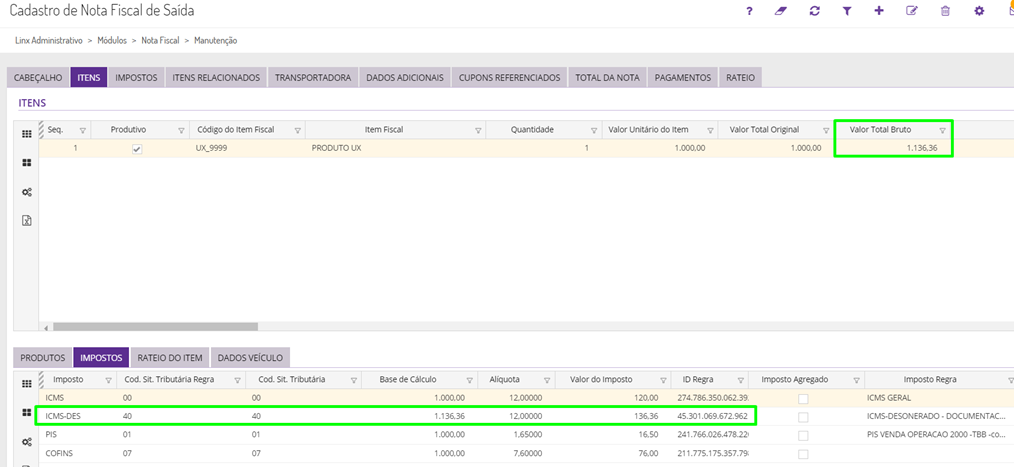Switch to the CABEÇALHO tab
This screenshot has height=467, width=1014.
pyautogui.click(x=38, y=78)
